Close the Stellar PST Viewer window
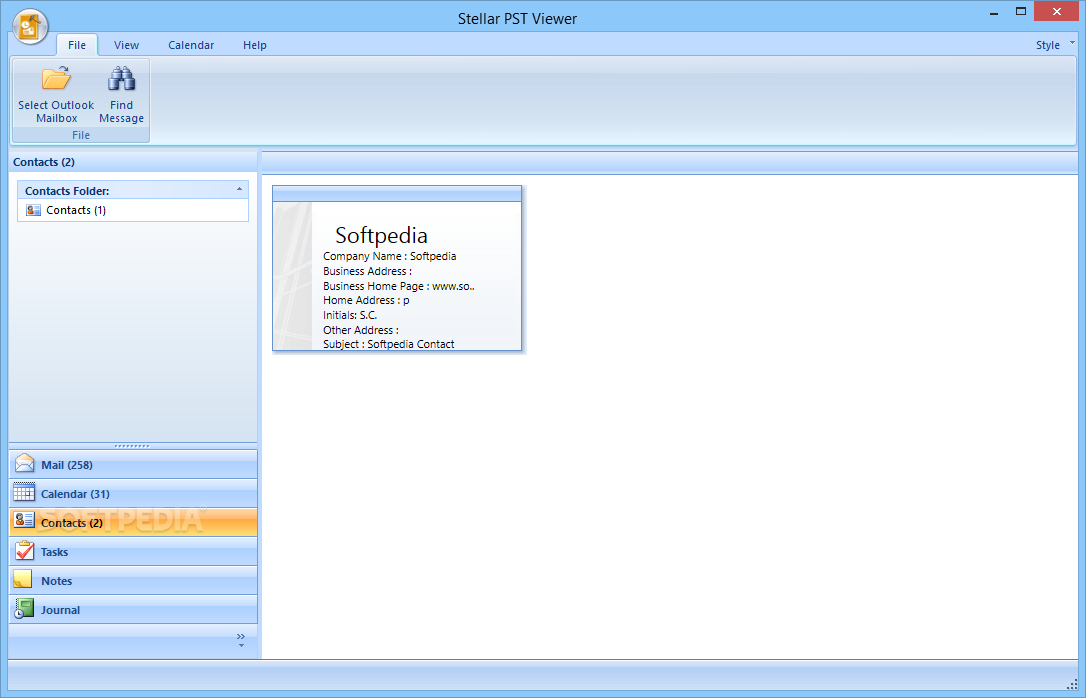Image resolution: width=1086 pixels, height=698 pixels. (1056, 11)
